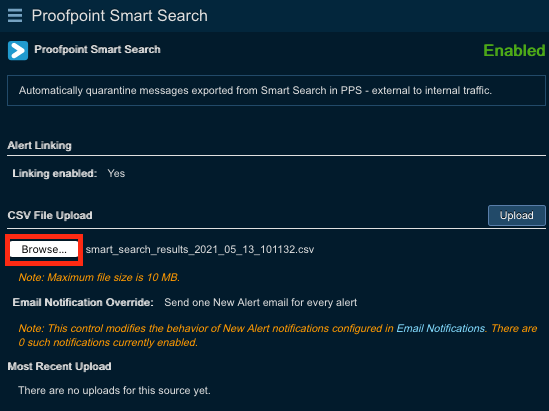Image resolution: width=549 pixels, height=411 pixels.
Task: Click the Email Notification Override label
Action: pos(83,302)
